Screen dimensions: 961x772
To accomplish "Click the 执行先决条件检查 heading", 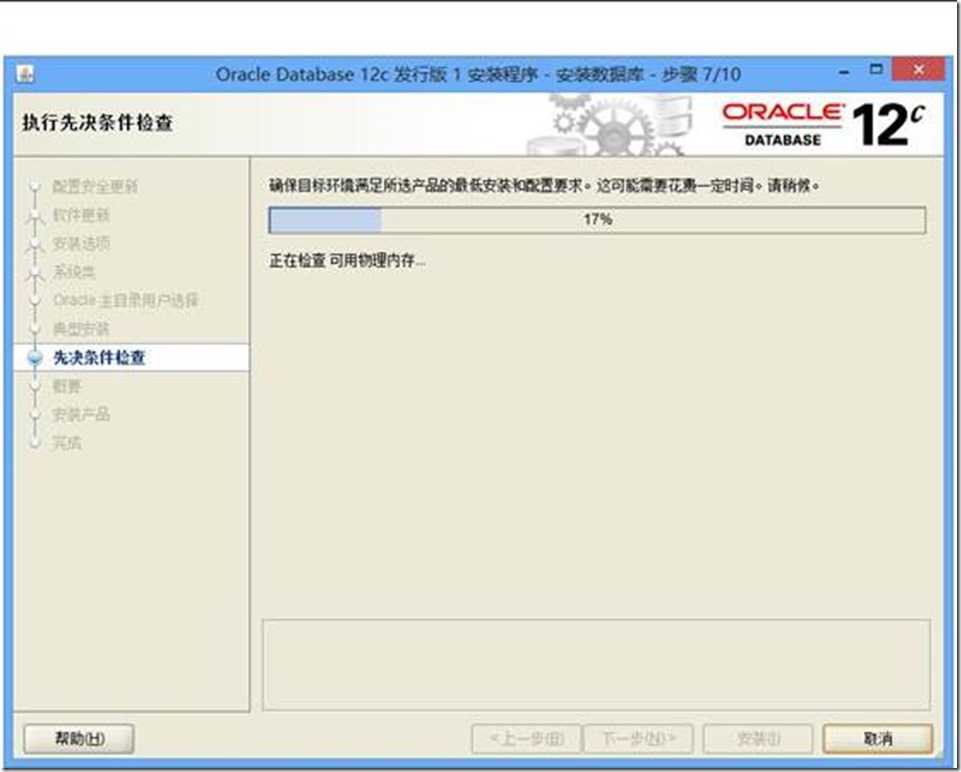I will (x=97, y=123).
